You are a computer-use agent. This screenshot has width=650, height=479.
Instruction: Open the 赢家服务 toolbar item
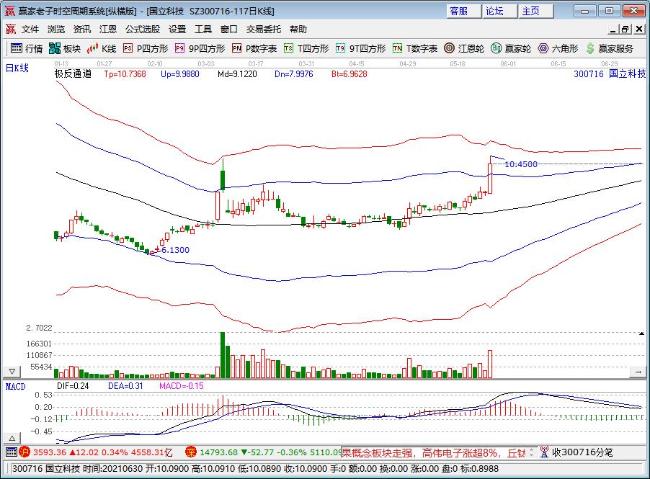pos(610,48)
